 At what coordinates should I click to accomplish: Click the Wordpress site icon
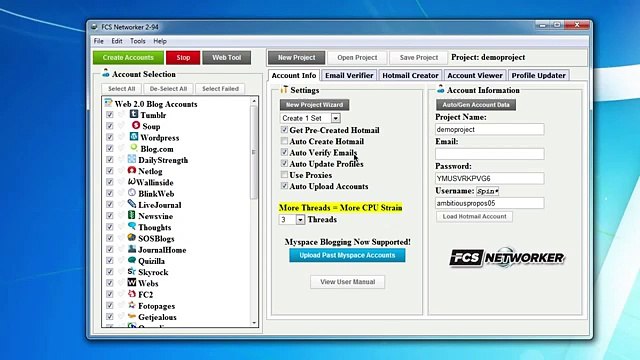click(x=134, y=137)
